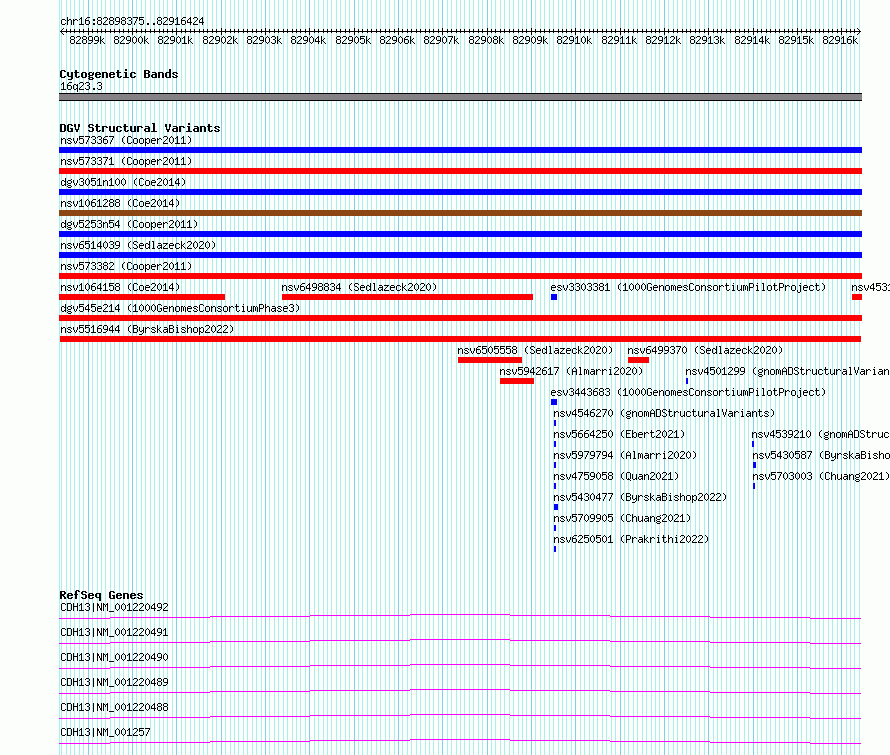Select nsv4546270 (gnomADStructuralVariants) label
Screen dimensions: 890x755
click(664, 413)
